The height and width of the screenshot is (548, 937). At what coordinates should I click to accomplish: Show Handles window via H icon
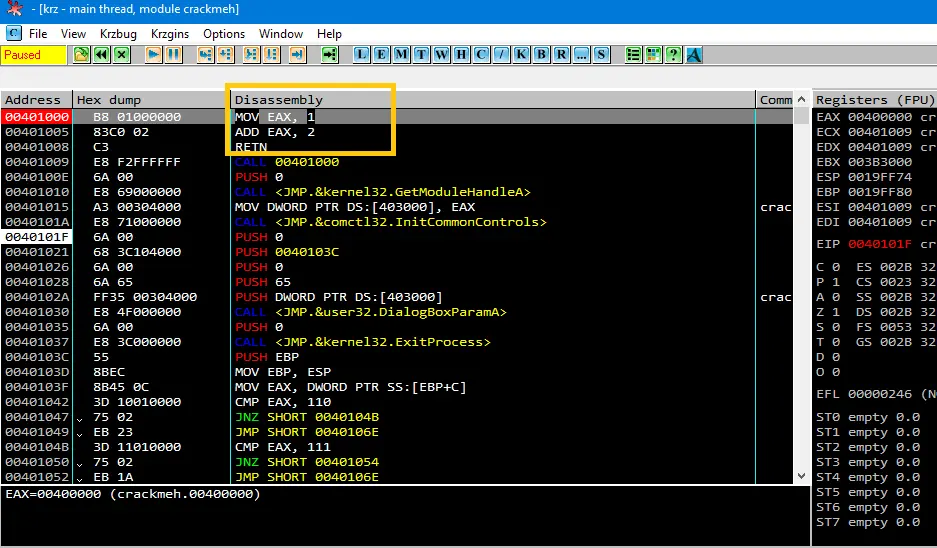(x=461, y=55)
